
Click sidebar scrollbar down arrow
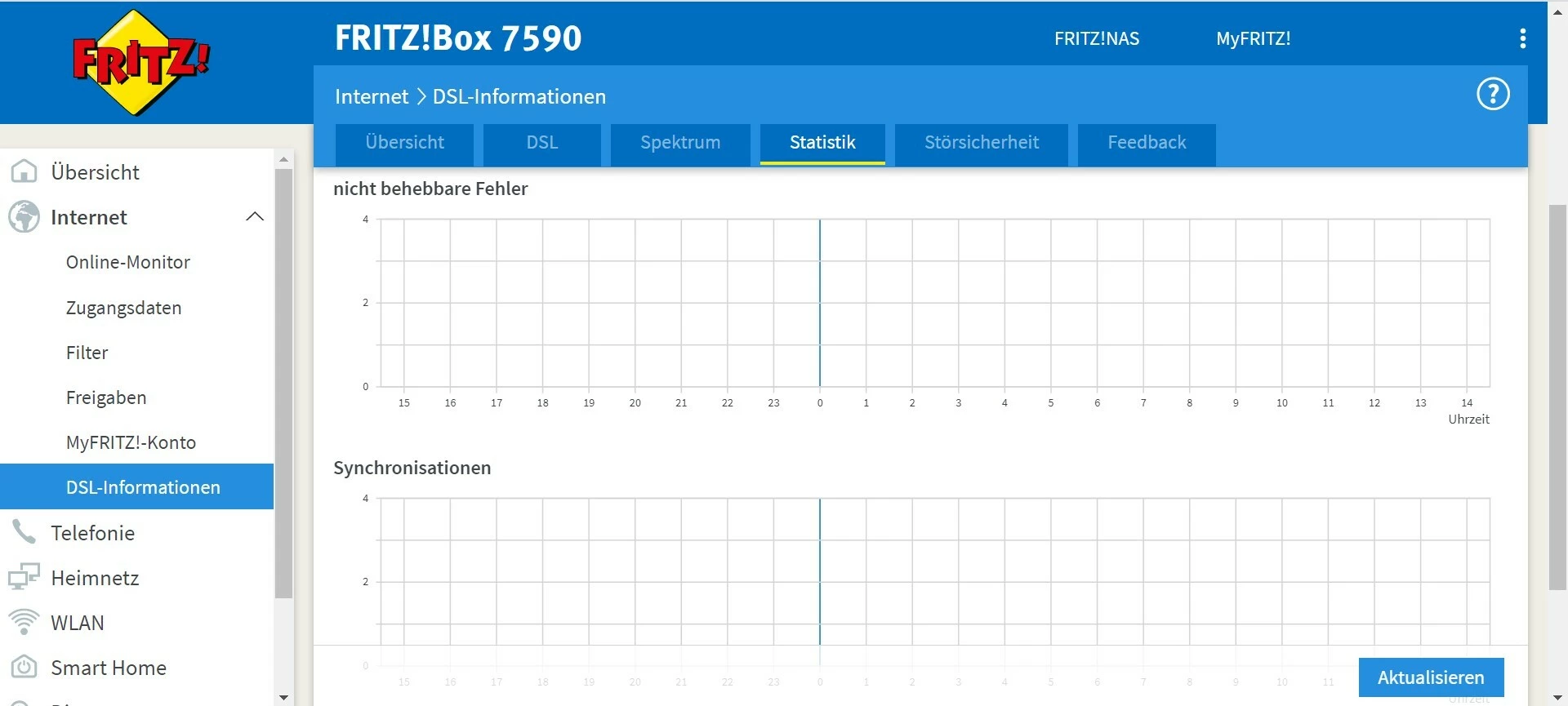click(283, 697)
